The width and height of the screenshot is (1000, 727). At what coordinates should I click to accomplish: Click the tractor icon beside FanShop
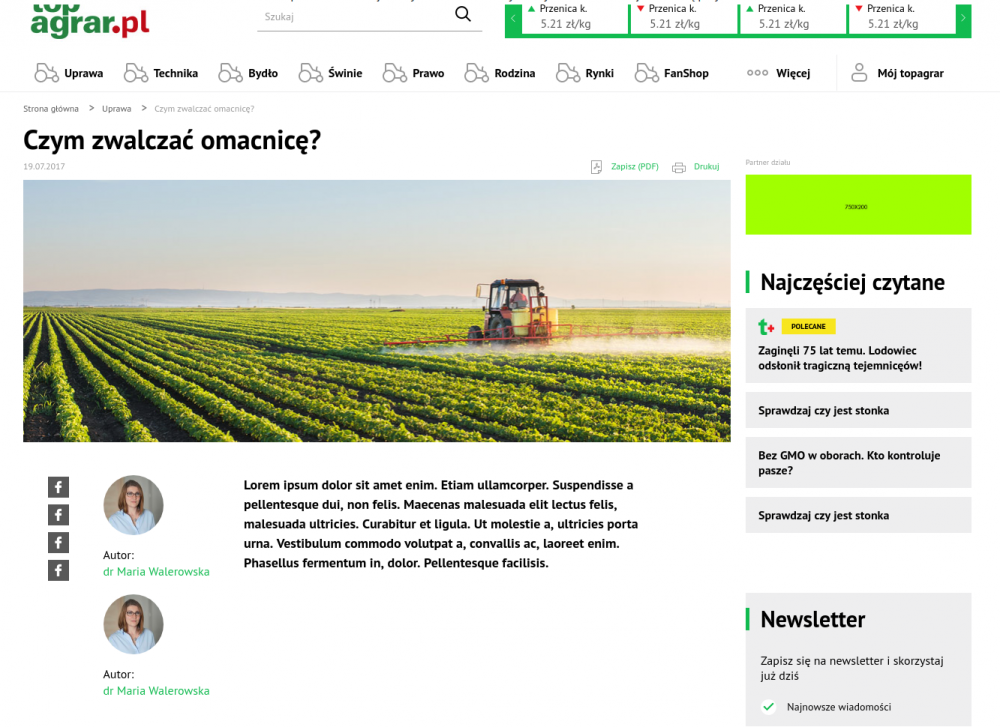point(647,73)
